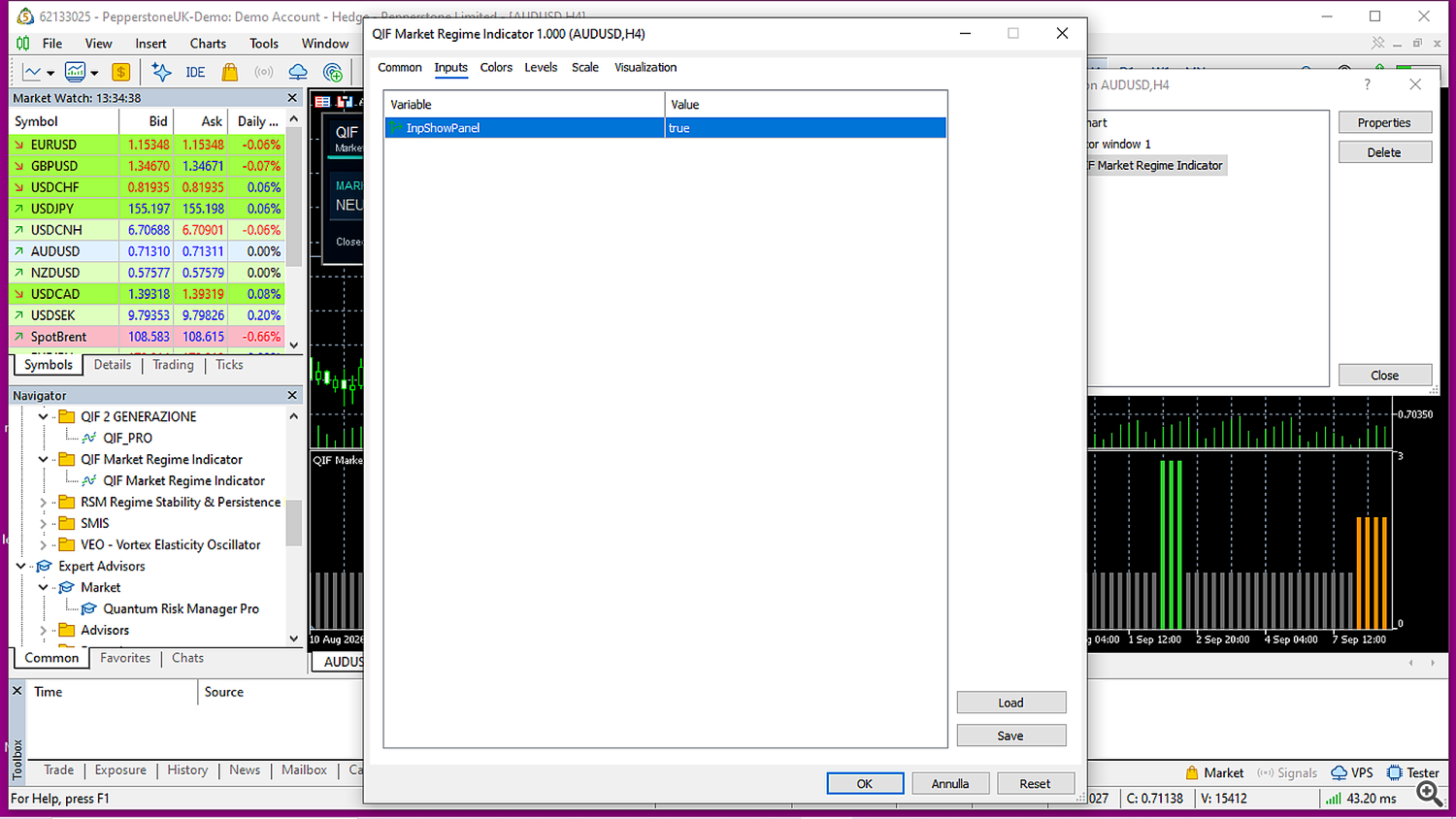Viewport: 1456px width, 819px height.
Task: Click the cloud VPS toolbar icon
Action: click(298, 72)
